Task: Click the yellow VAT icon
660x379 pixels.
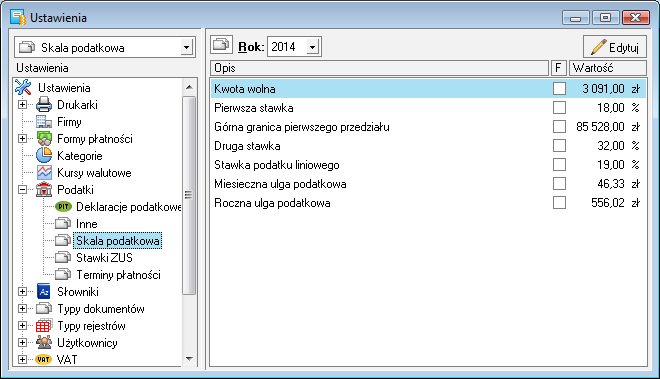Action: click(43, 360)
